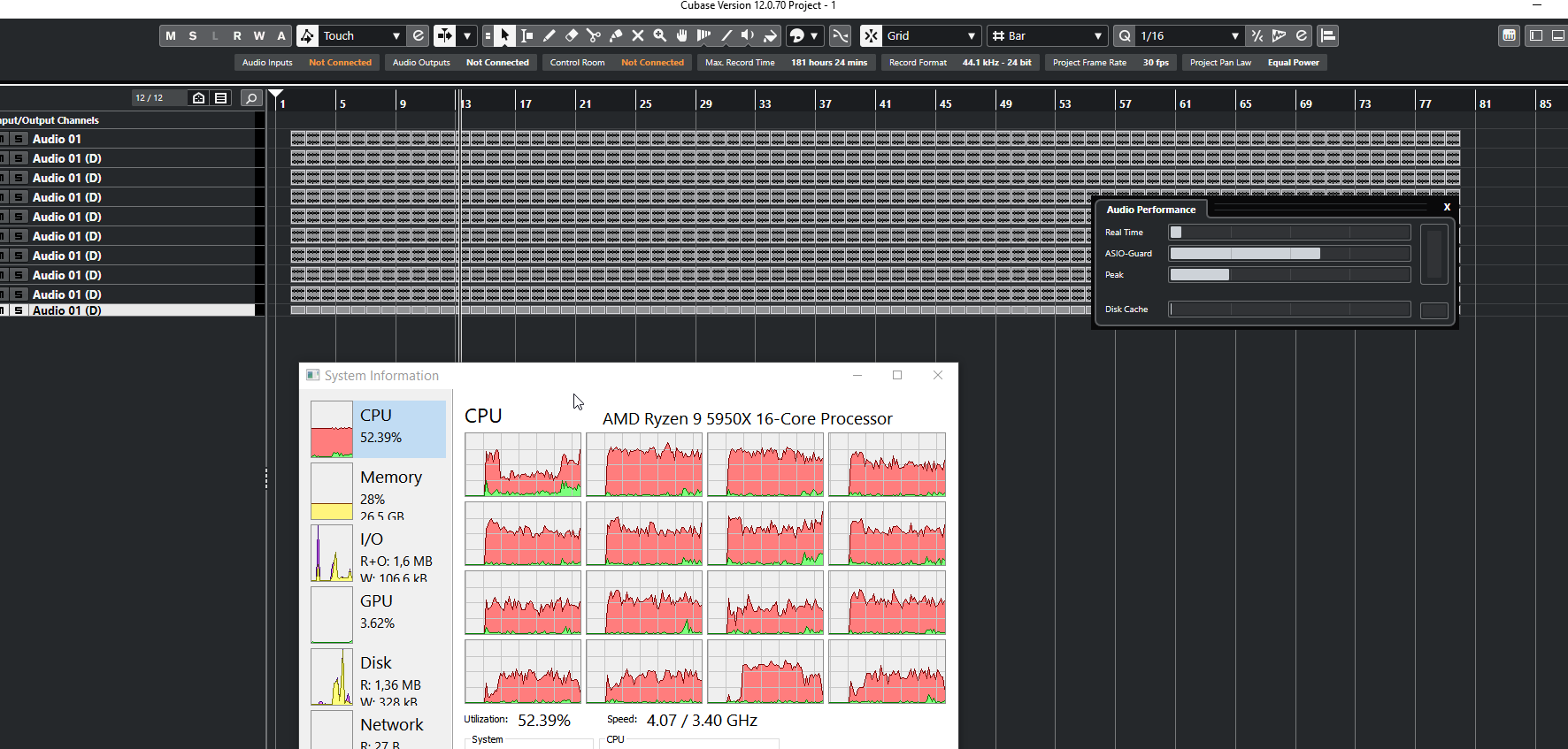1568x749 pixels.
Task: Open the Quantize Panel icon
Action: [x=1302, y=35]
